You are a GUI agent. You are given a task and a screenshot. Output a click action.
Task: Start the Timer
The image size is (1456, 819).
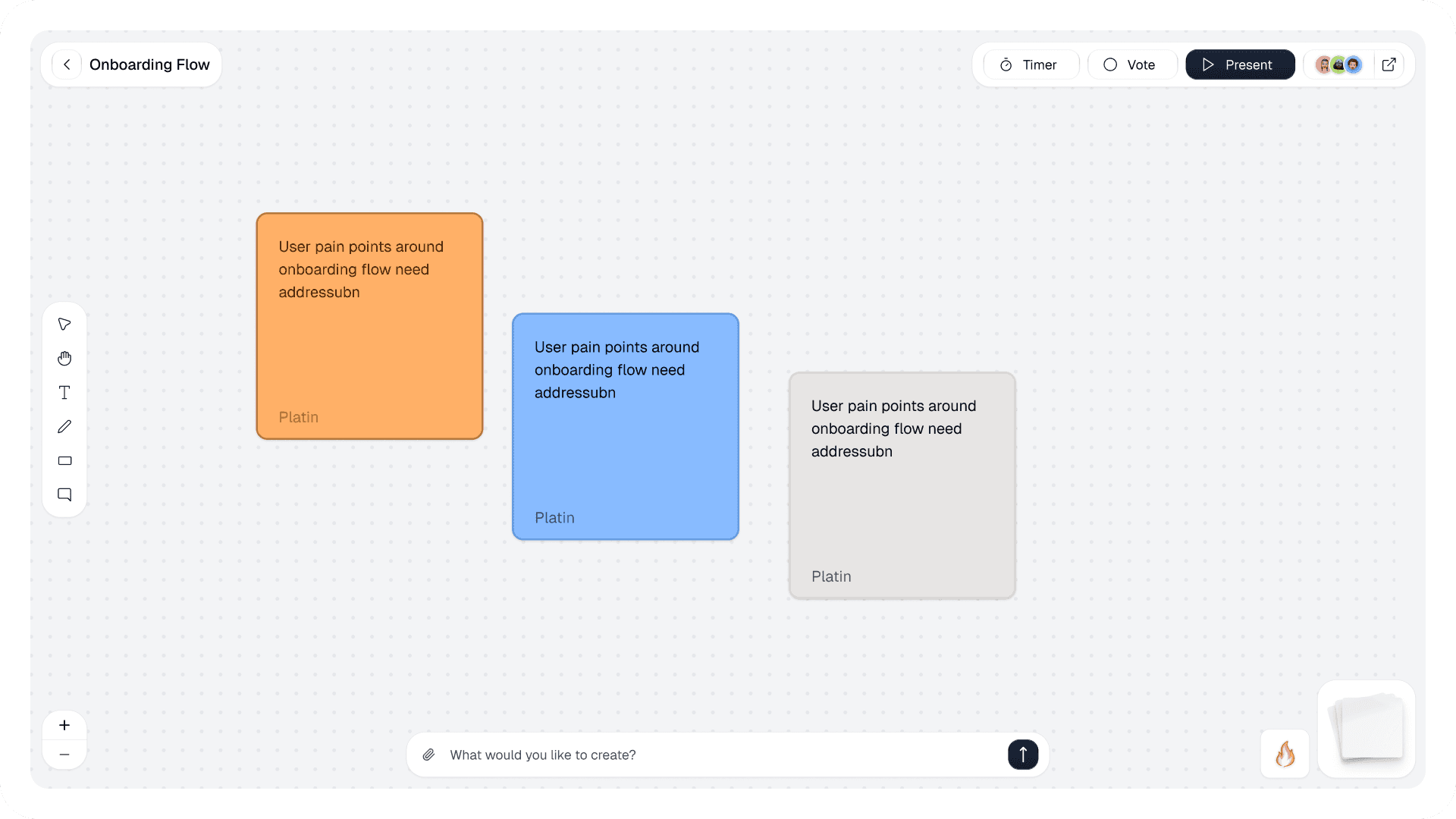[x=1030, y=64]
